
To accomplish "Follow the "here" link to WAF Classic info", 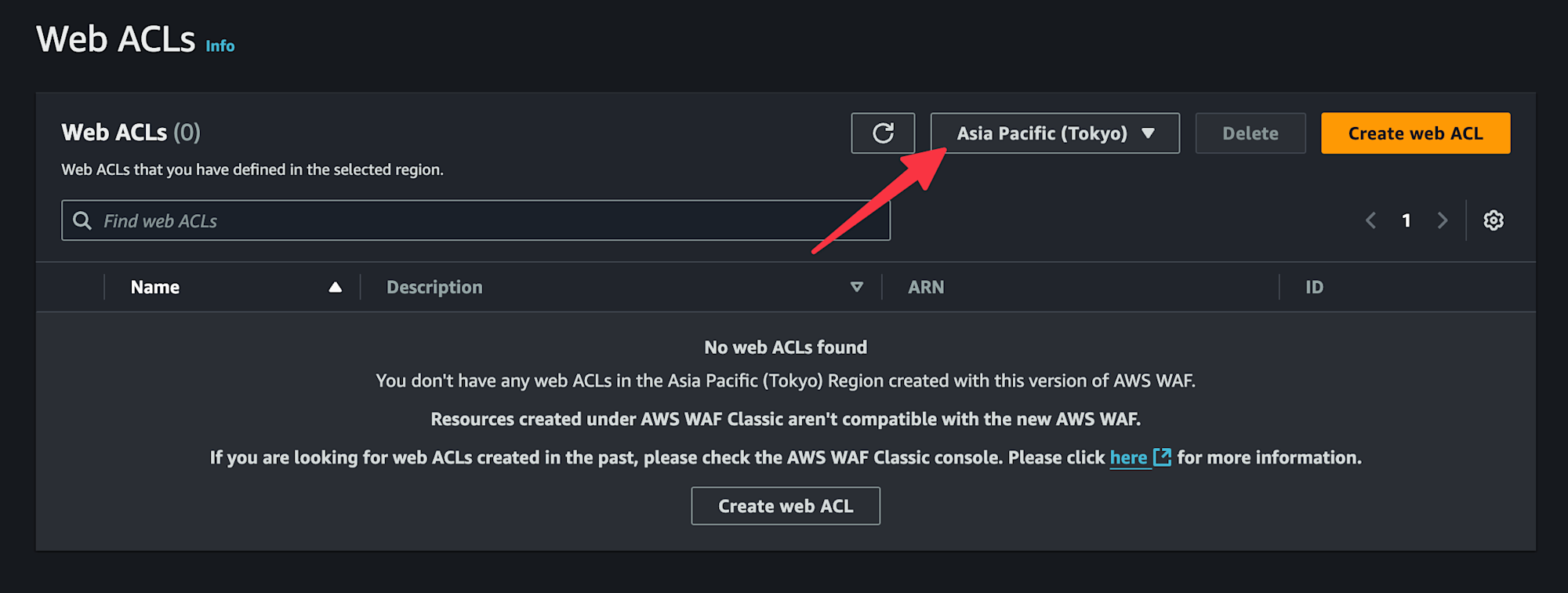I will point(1128,457).
